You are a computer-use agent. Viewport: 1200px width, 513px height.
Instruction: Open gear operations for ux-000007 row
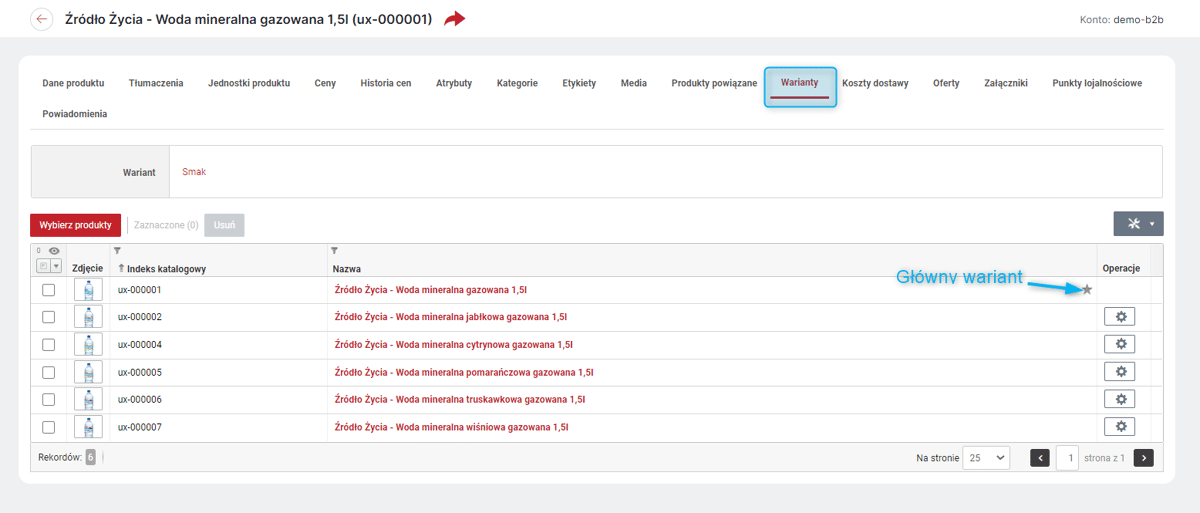(1120, 427)
